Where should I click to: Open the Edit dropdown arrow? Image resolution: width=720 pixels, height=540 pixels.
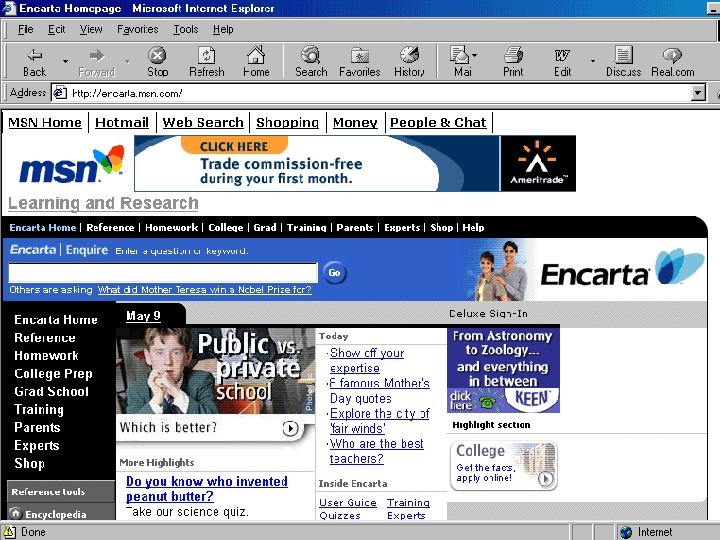(x=593, y=61)
